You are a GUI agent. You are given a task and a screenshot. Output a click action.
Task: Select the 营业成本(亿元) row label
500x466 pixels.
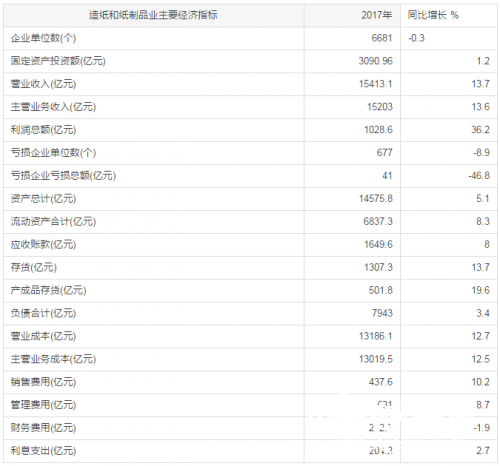43,336
